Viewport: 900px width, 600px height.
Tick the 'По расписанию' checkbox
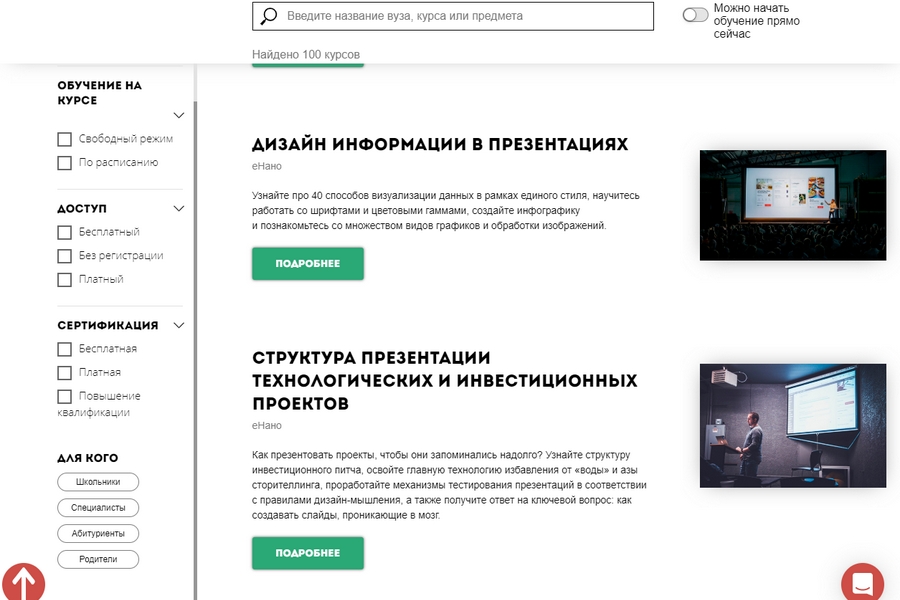click(x=64, y=162)
